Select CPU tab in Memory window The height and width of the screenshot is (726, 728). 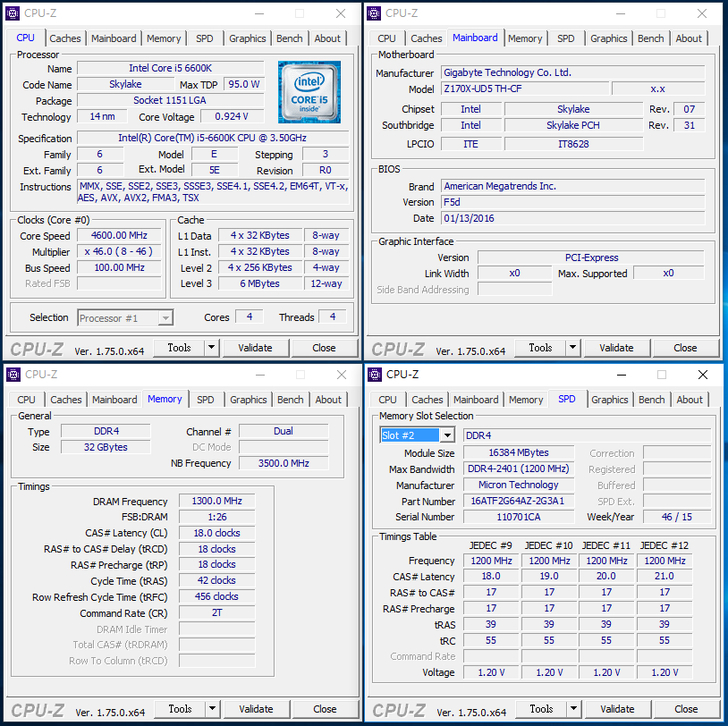click(x=26, y=400)
